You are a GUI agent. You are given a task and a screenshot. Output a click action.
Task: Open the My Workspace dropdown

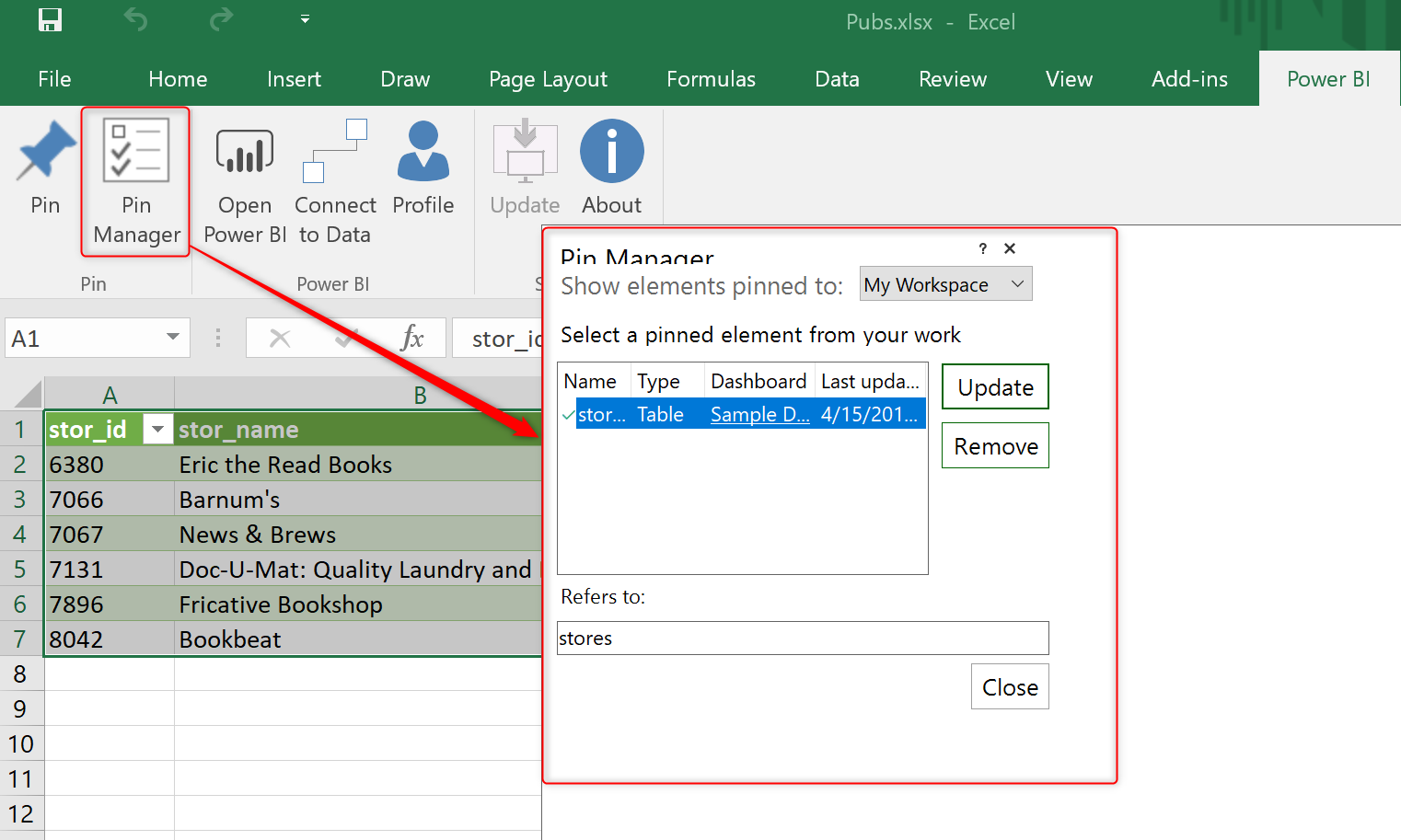[x=945, y=284]
